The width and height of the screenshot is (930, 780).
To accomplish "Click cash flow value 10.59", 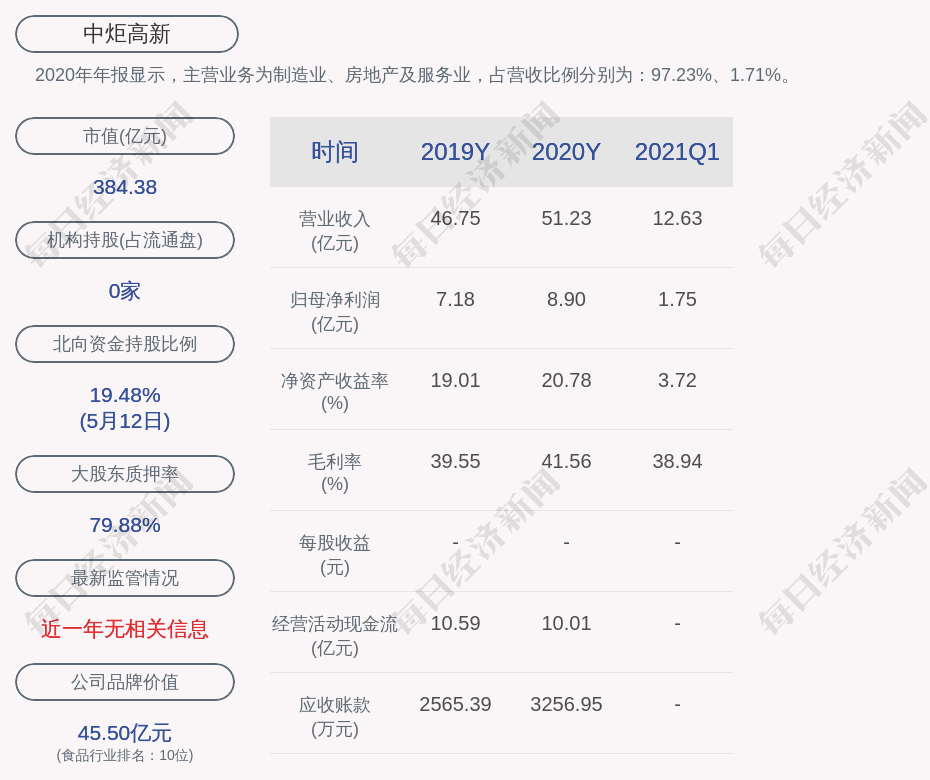I will [456, 623].
